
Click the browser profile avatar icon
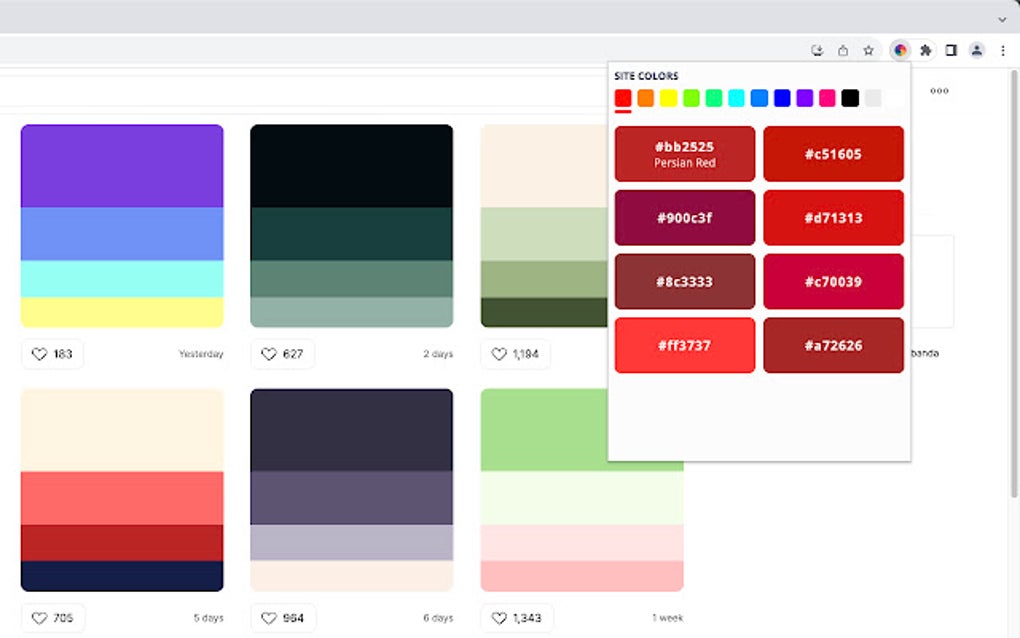tap(975, 49)
